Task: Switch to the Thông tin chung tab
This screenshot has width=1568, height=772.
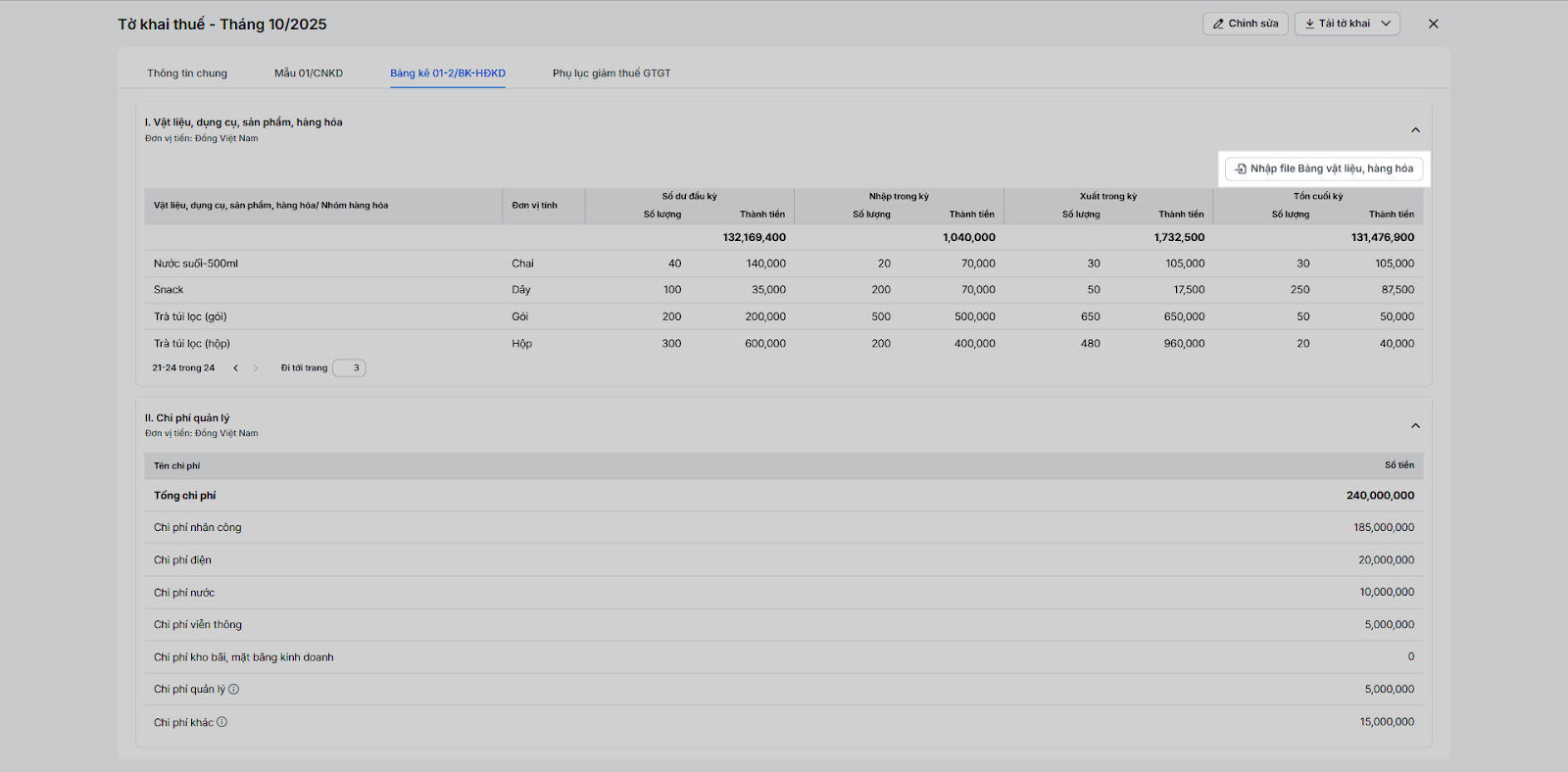Action: (x=187, y=73)
